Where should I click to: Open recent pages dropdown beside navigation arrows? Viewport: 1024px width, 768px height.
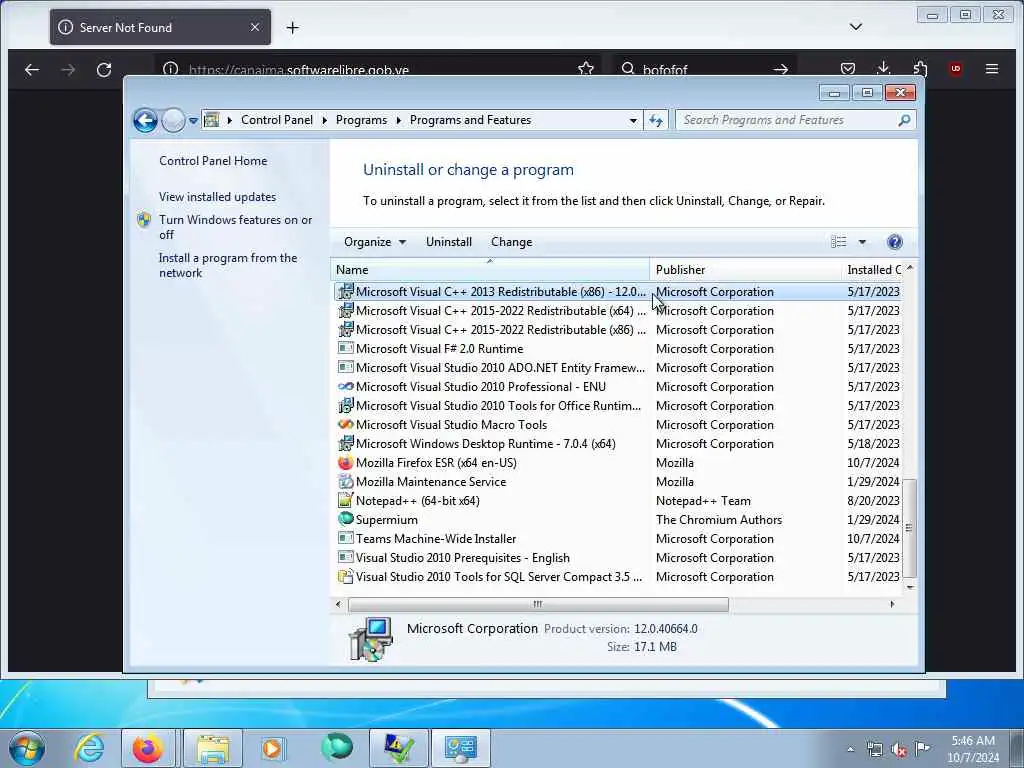[193, 121]
